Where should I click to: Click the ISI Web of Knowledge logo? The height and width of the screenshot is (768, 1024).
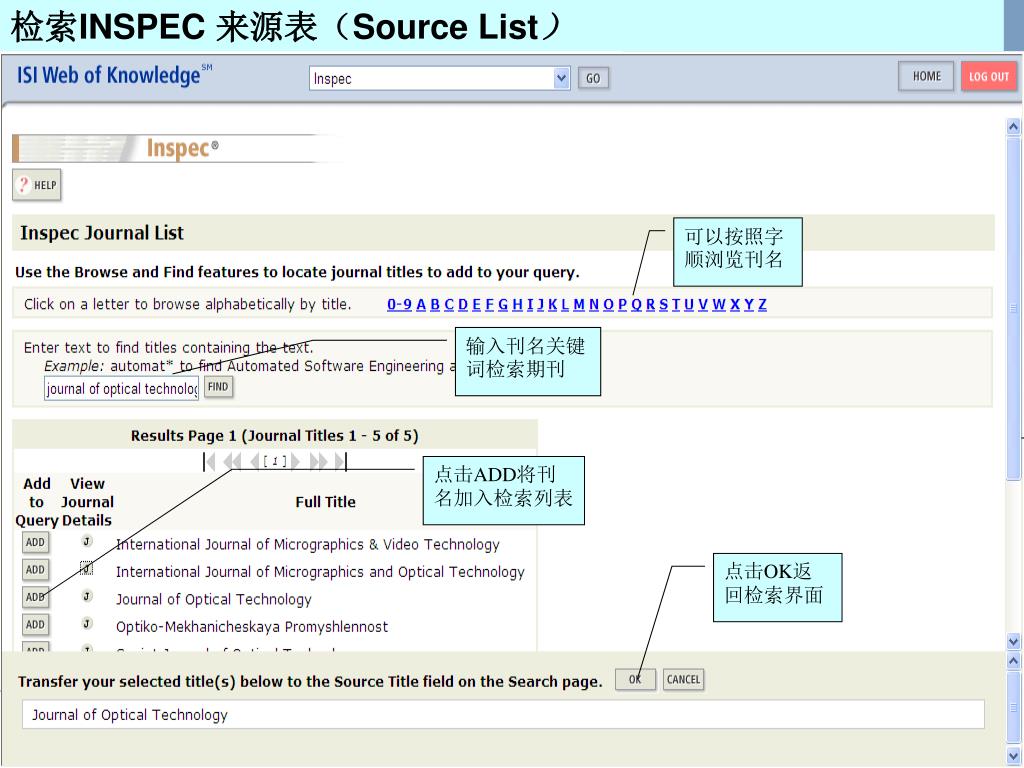click(114, 75)
